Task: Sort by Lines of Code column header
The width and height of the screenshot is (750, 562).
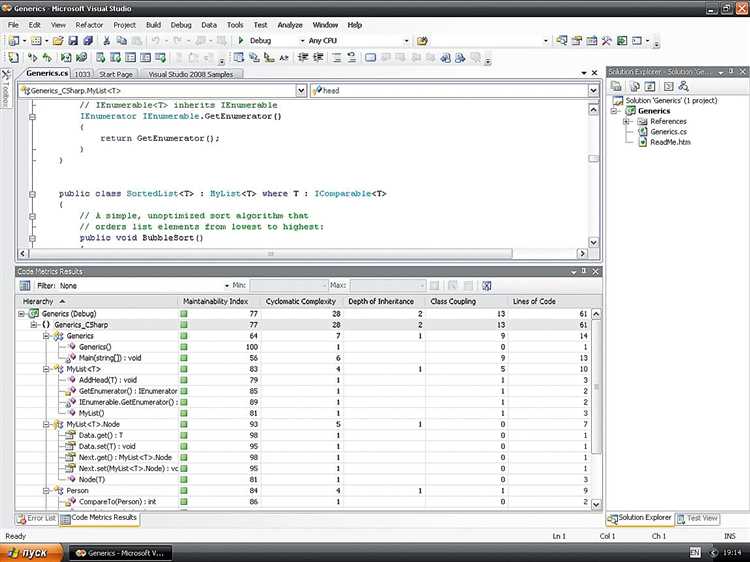Action: 549,301
